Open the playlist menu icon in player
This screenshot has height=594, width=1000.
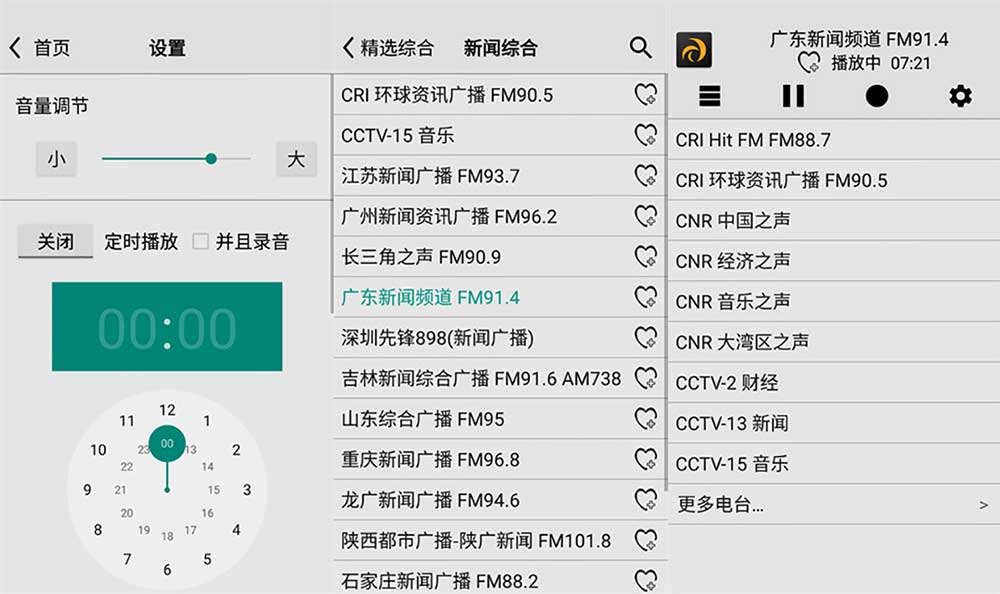click(710, 96)
